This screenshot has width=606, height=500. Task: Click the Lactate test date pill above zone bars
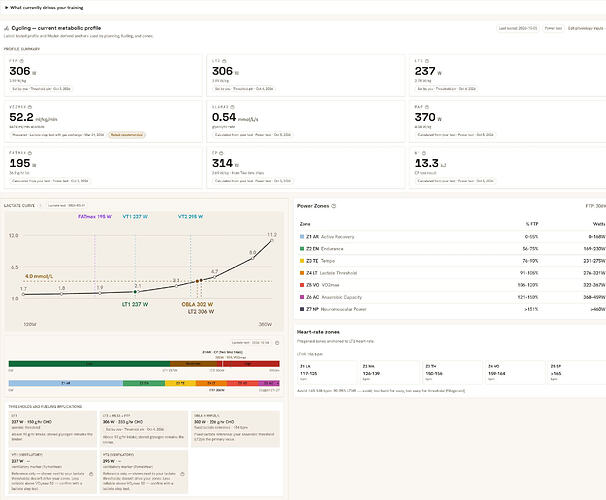pyautogui.click(x=250, y=343)
